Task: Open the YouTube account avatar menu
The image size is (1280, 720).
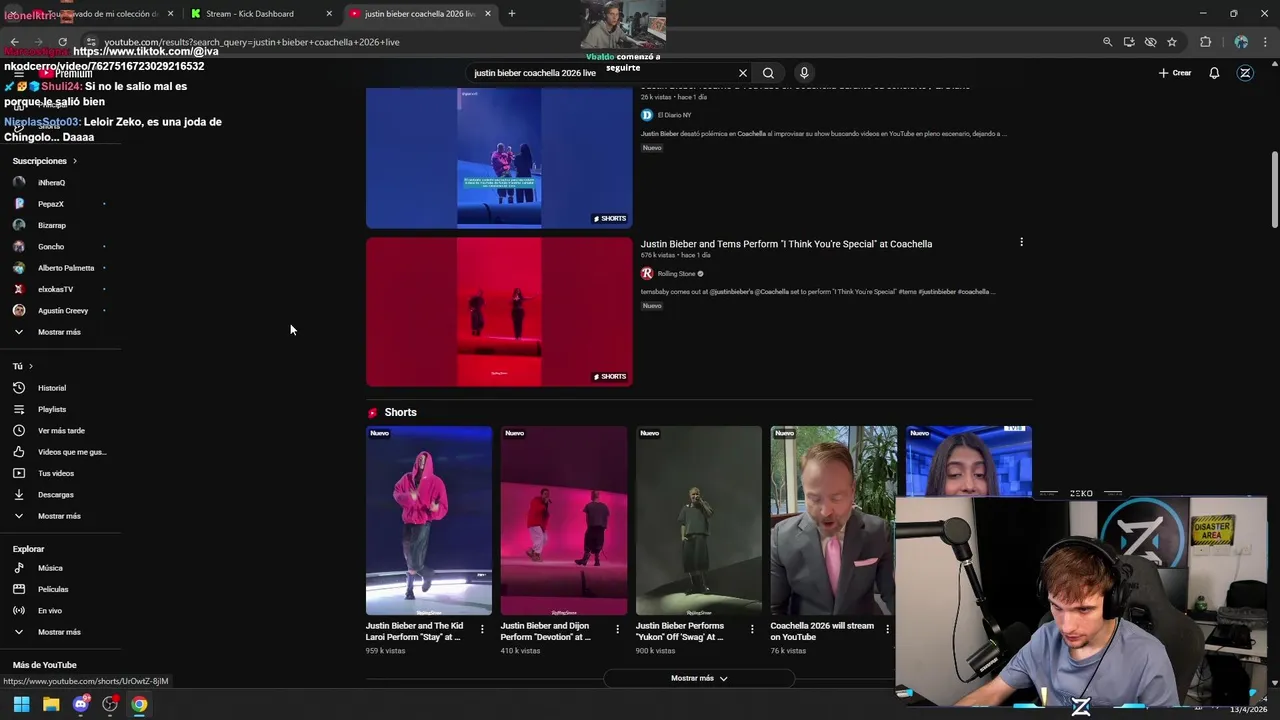Action: (x=1245, y=73)
